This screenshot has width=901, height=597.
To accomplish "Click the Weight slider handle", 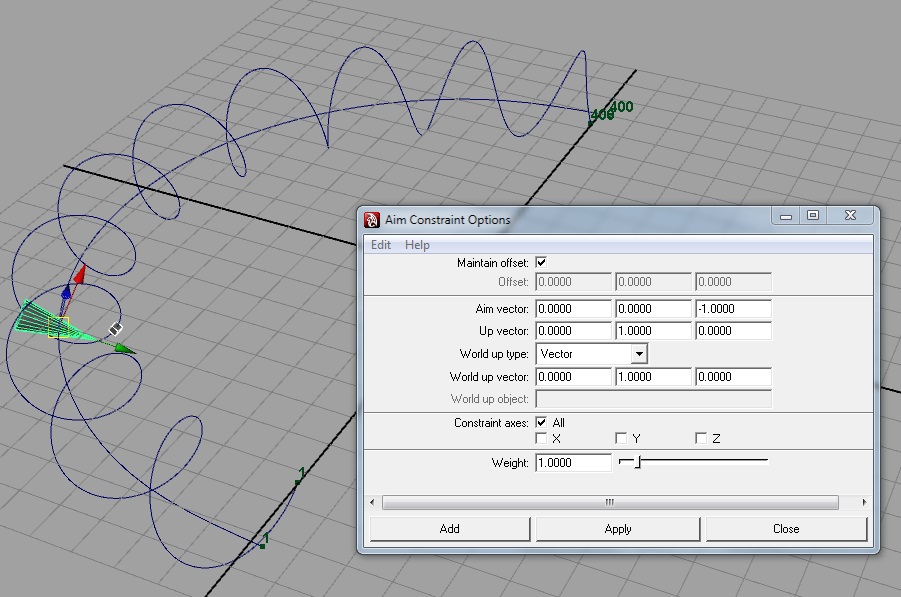I will click(638, 461).
